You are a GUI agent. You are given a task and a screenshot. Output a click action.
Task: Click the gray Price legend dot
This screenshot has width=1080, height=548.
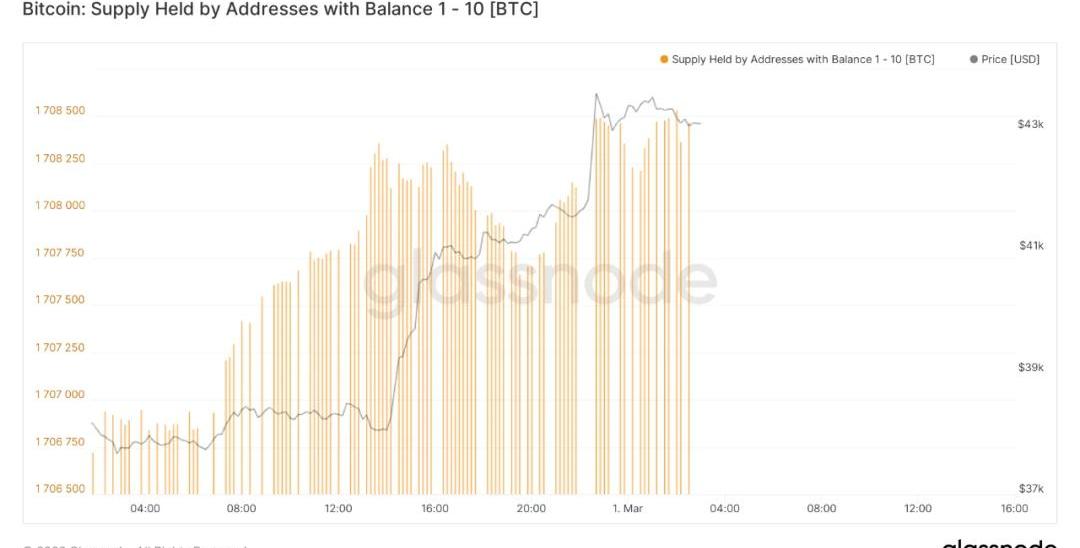click(x=974, y=60)
